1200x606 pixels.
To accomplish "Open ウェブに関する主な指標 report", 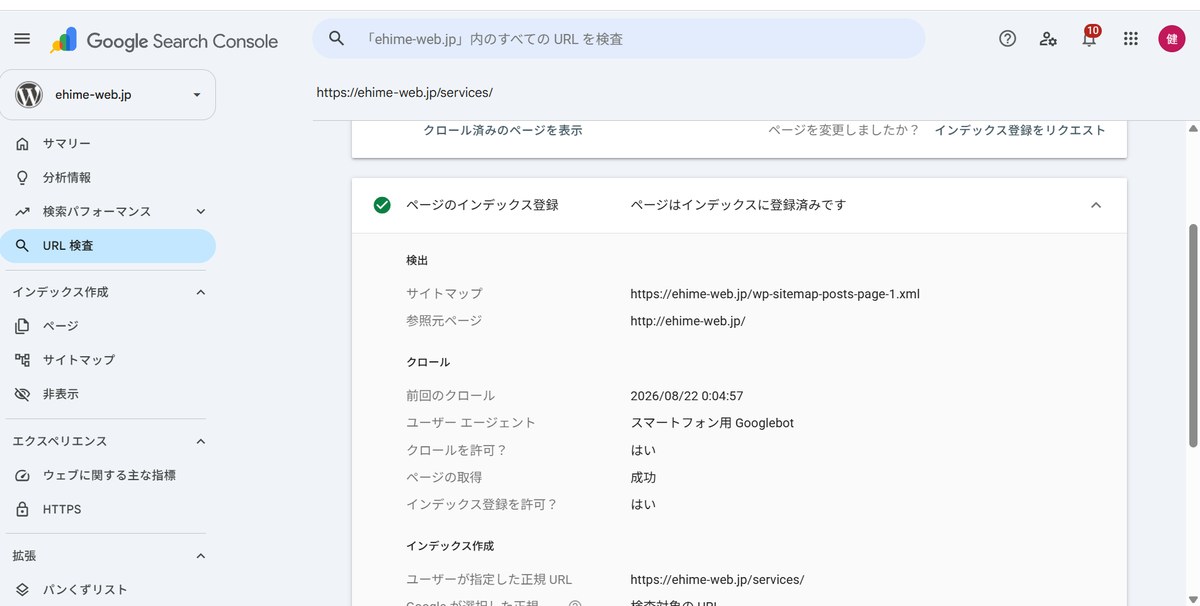I will click(109, 475).
